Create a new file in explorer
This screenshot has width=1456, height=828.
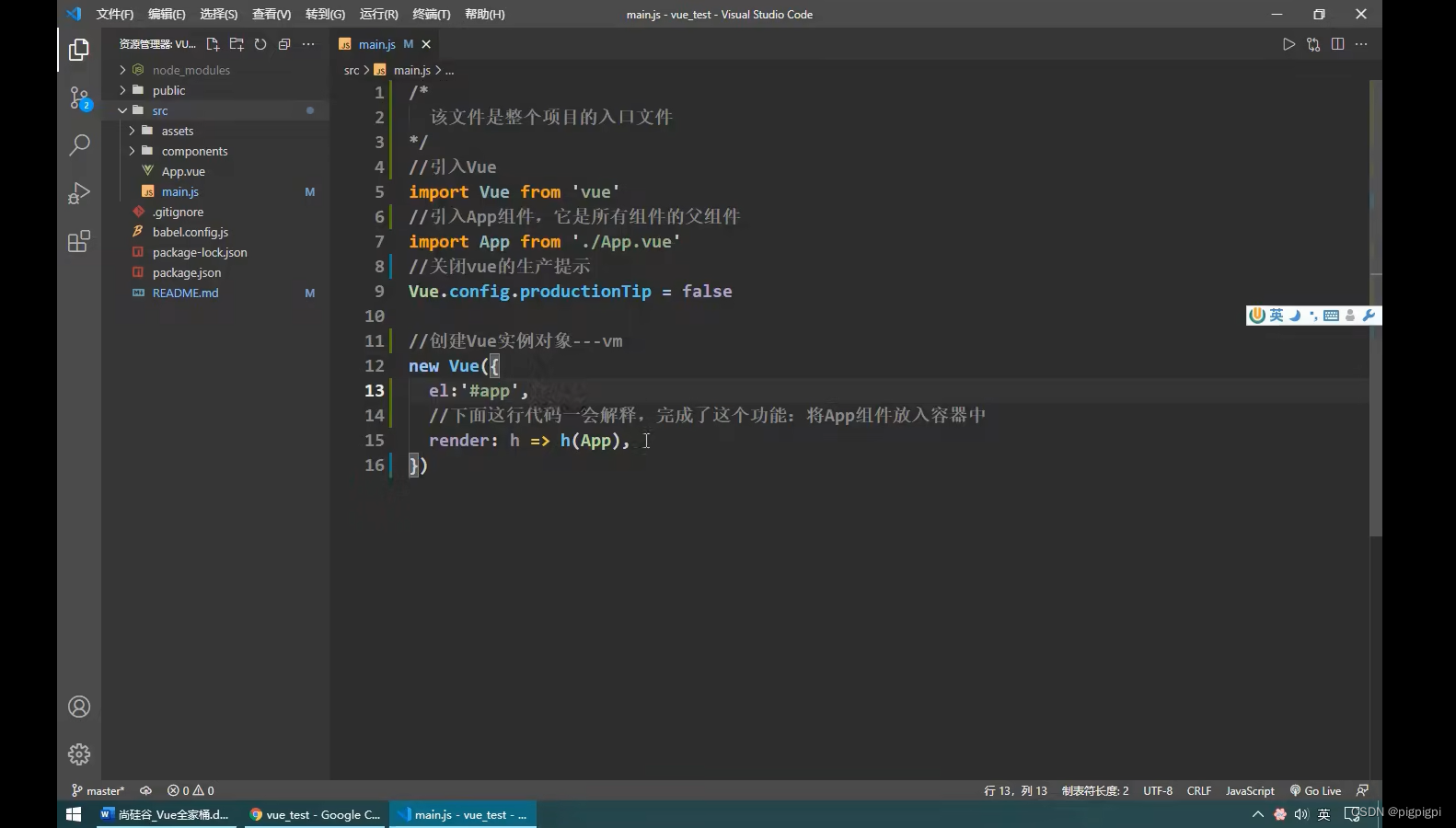[213, 44]
